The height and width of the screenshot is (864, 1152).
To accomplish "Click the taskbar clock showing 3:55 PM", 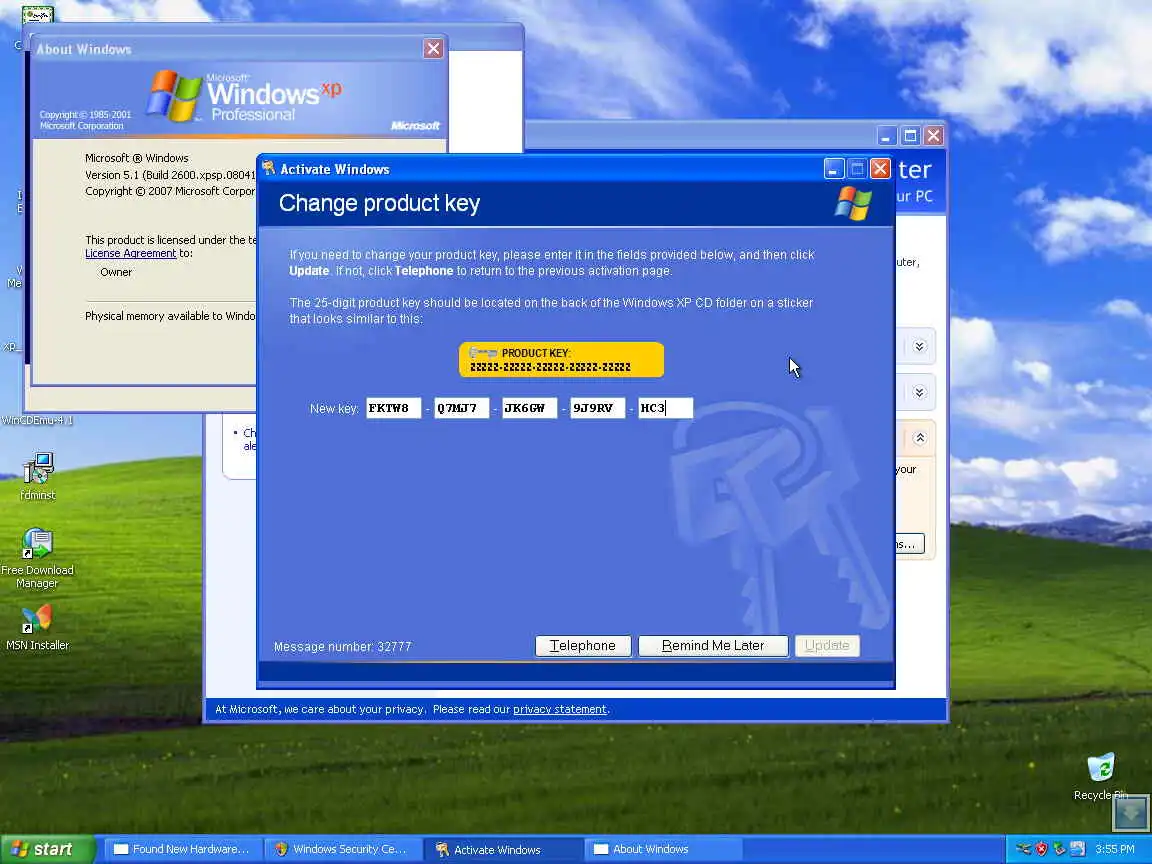I will pyautogui.click(x=1115, y=849).
